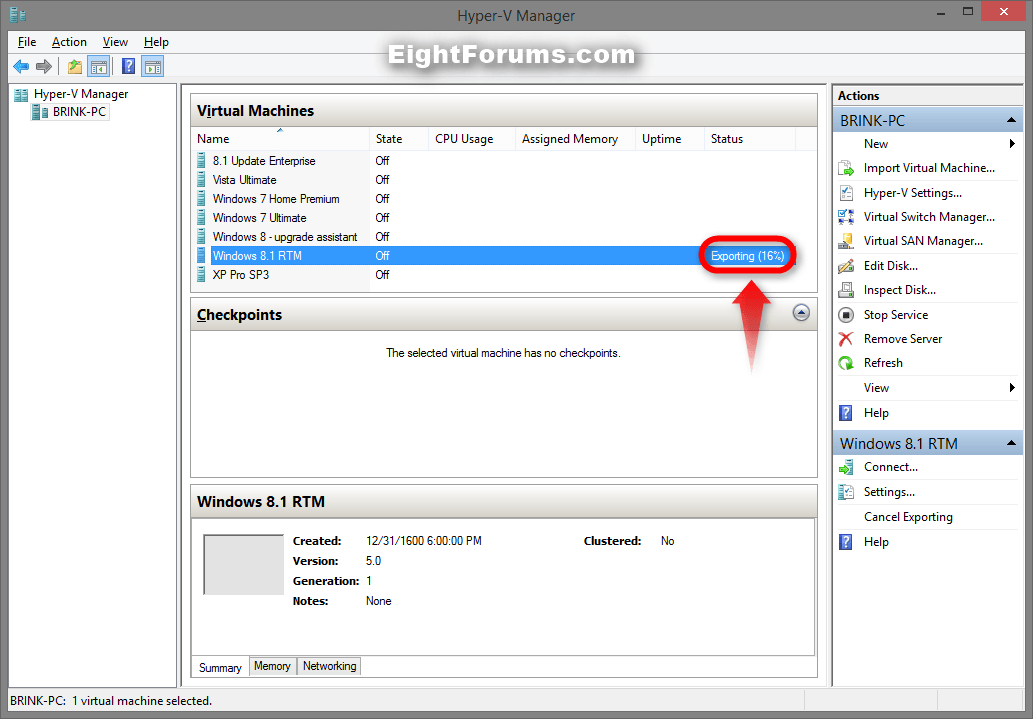Open Hyper-V Settings from Actions pane

click(912, 192)
